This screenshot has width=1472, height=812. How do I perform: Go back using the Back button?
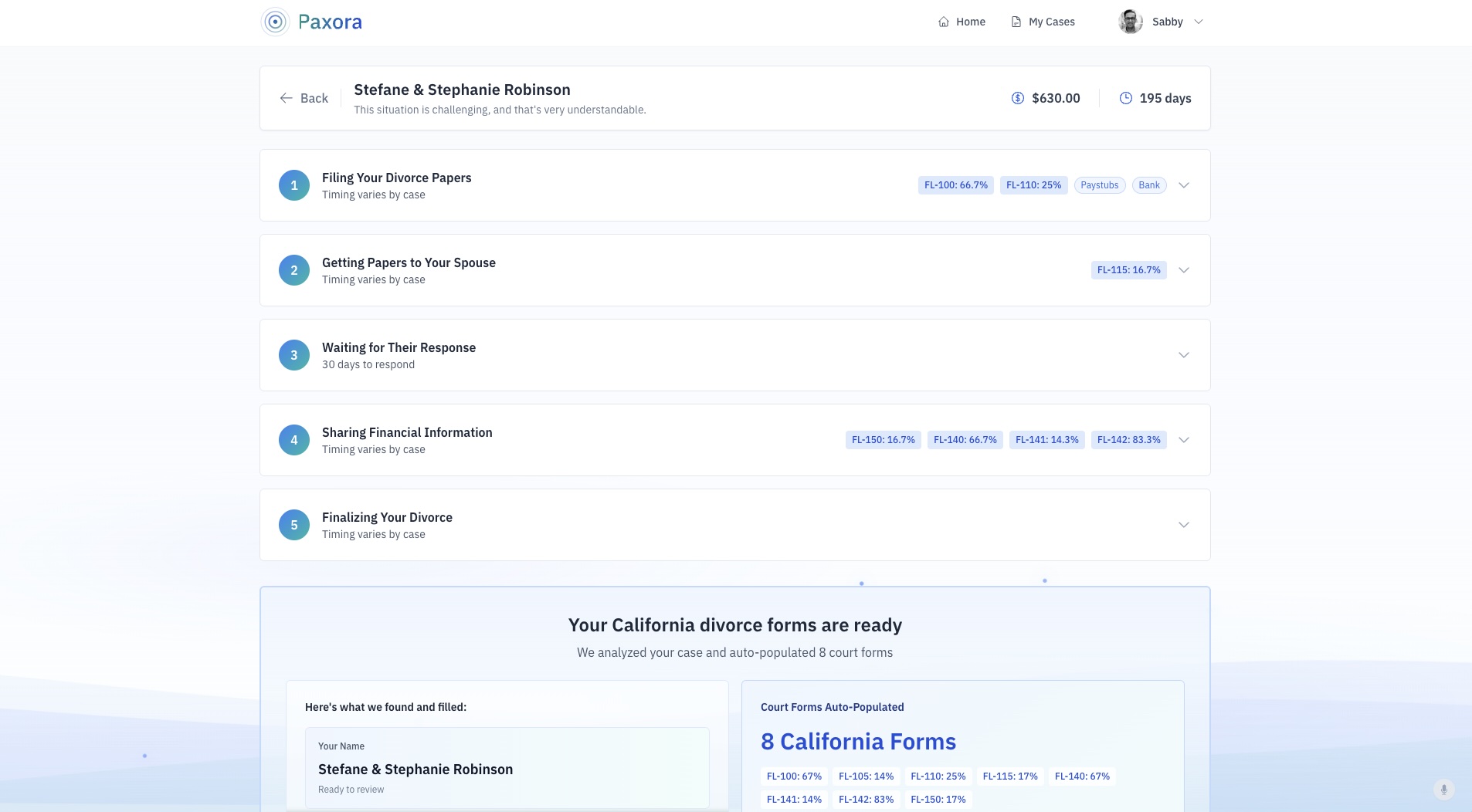[304, 98]
